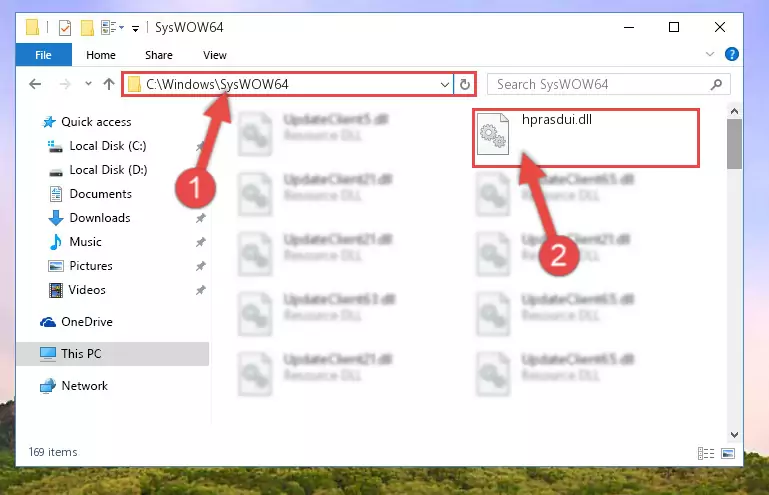Switch to the View ribbon tab
Screen dimensions: 769x495
[x=215, y=55]
